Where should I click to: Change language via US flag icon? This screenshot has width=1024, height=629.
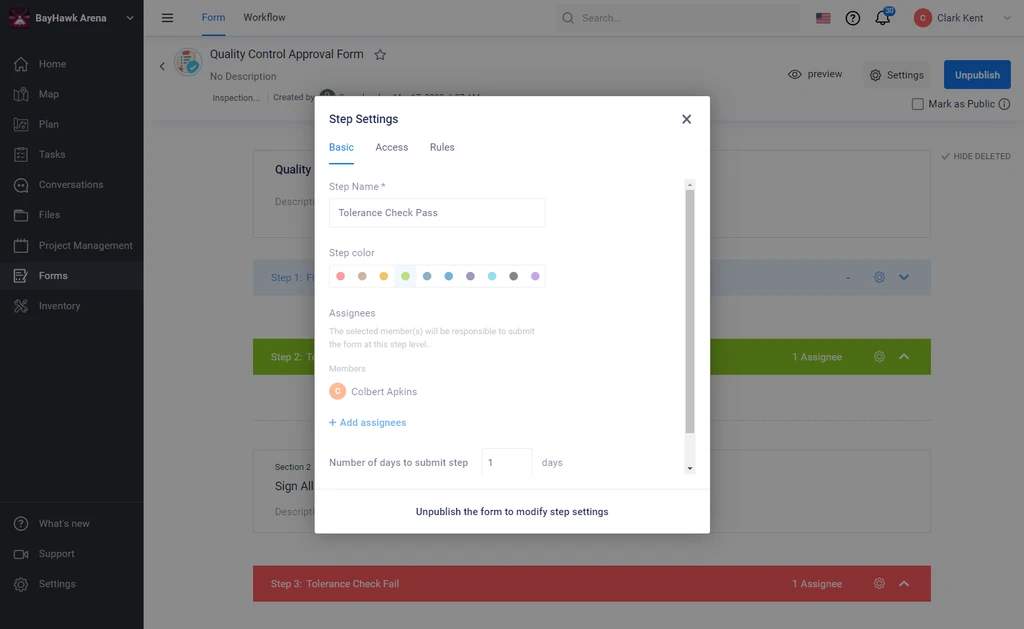coord(823,18)
